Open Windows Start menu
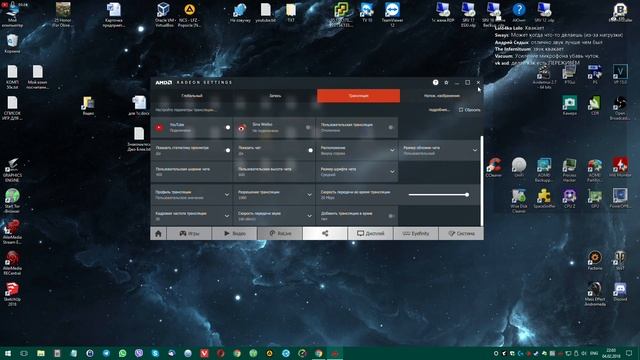The image size is (640, 360). 8,353
